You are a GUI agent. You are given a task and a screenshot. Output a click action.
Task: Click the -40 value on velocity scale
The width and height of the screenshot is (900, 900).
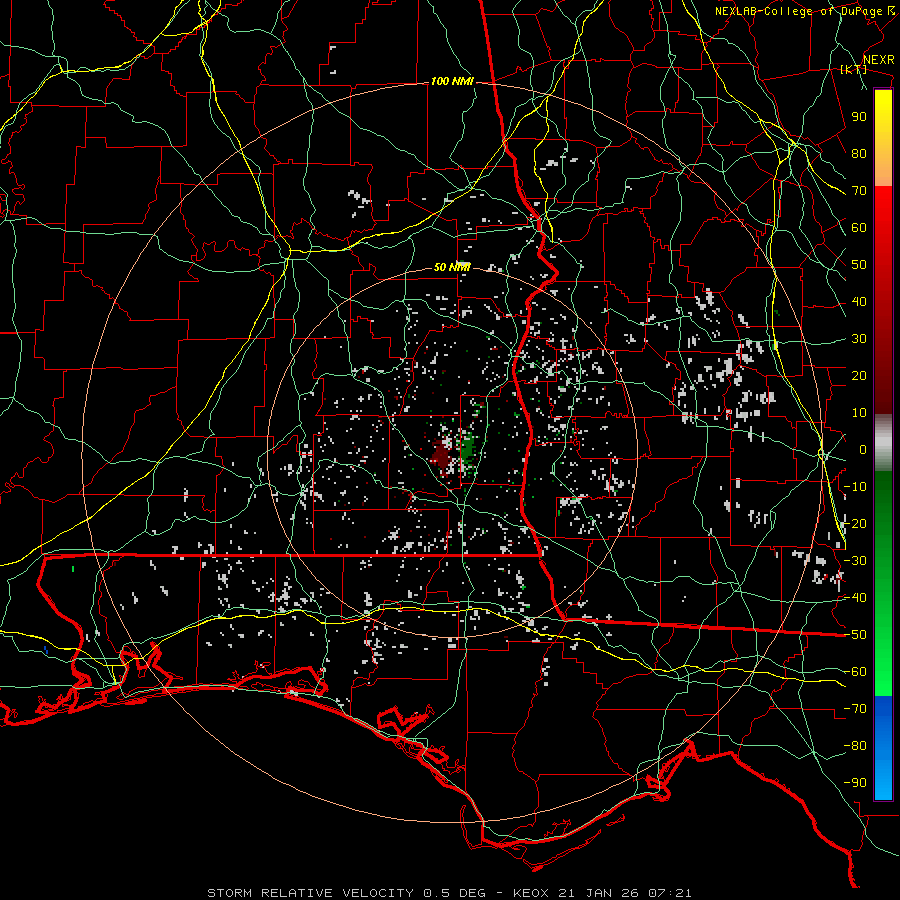click(x=856, y=598)
